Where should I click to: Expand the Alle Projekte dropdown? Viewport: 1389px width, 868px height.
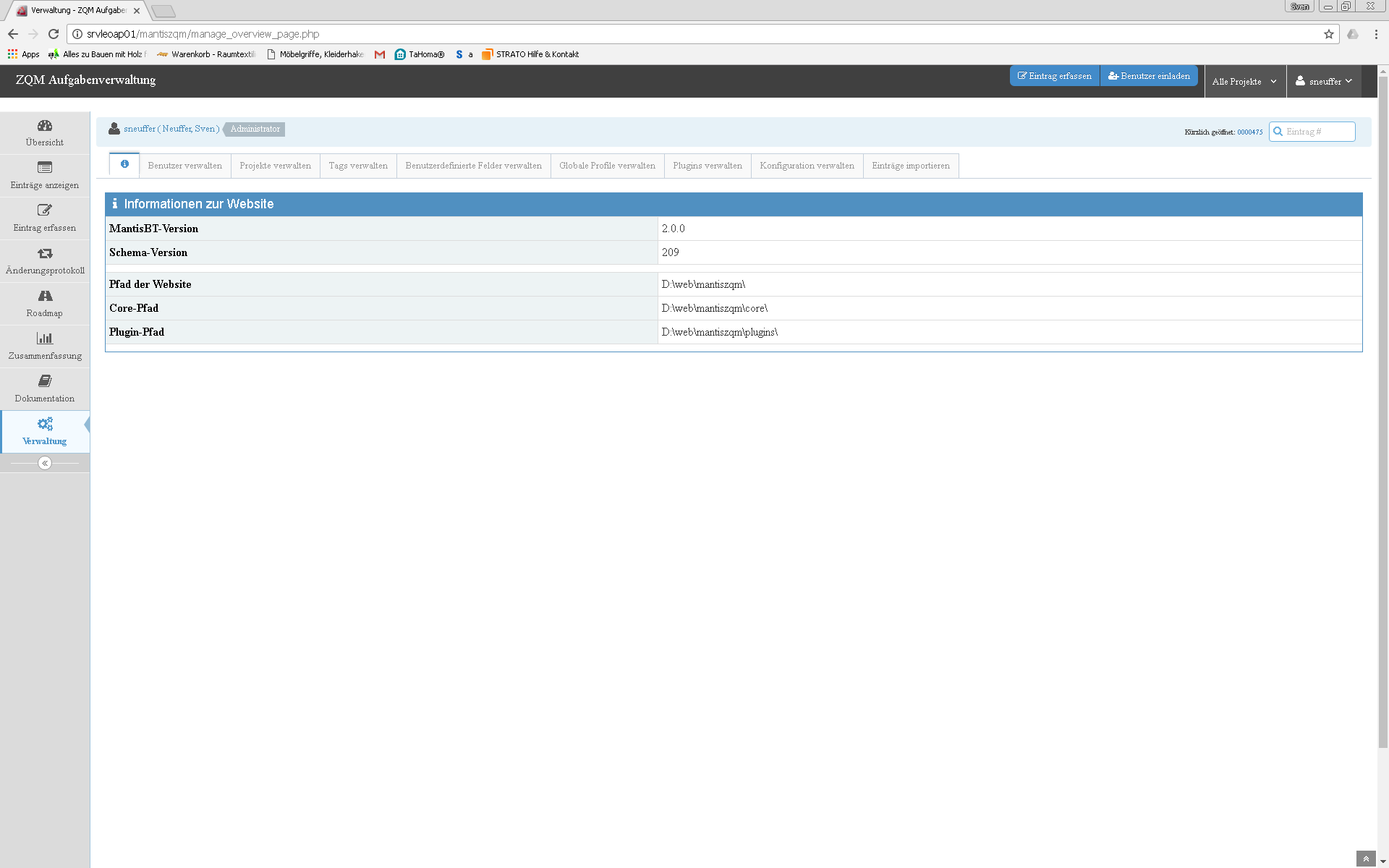coord(1244,82)
